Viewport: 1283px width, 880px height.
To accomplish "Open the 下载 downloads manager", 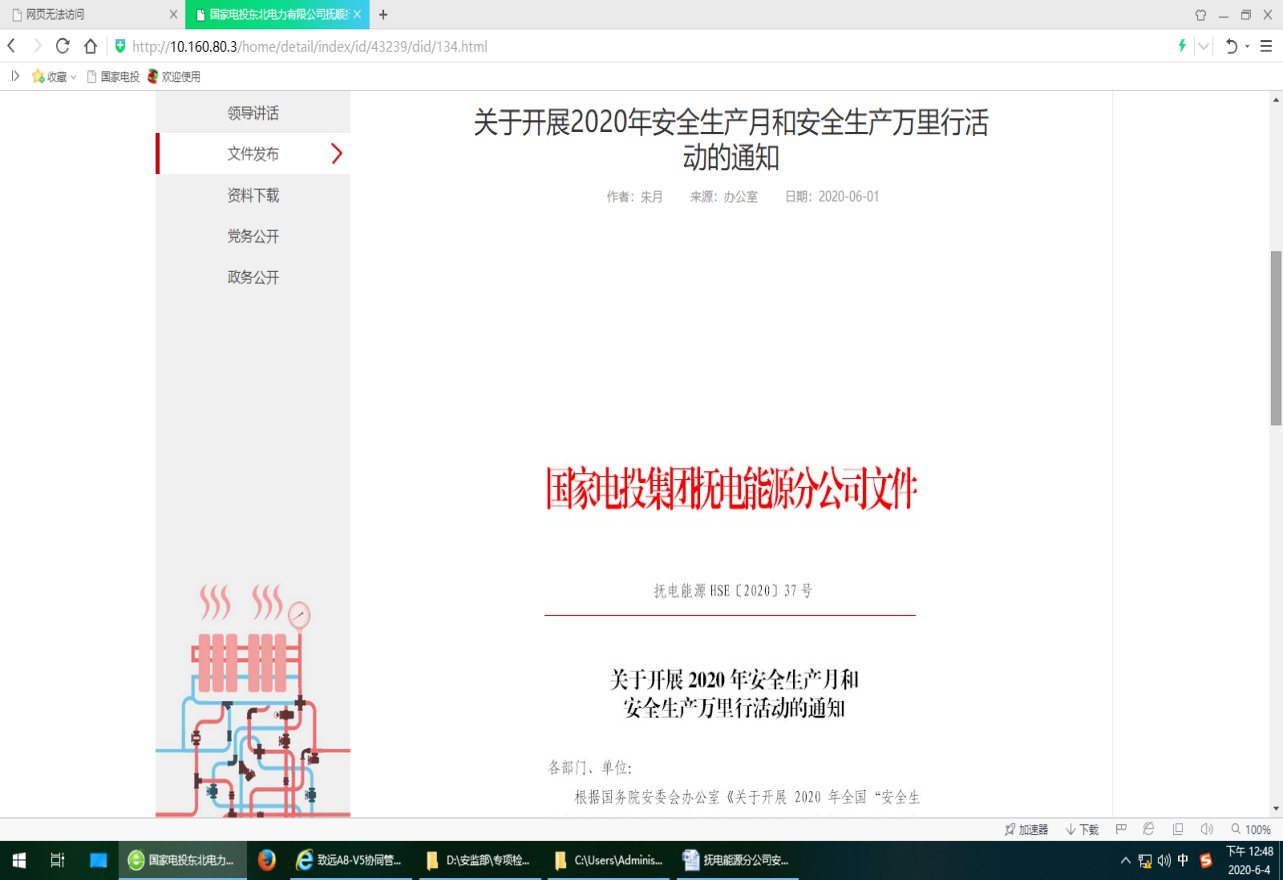I will click(1082, 830).
